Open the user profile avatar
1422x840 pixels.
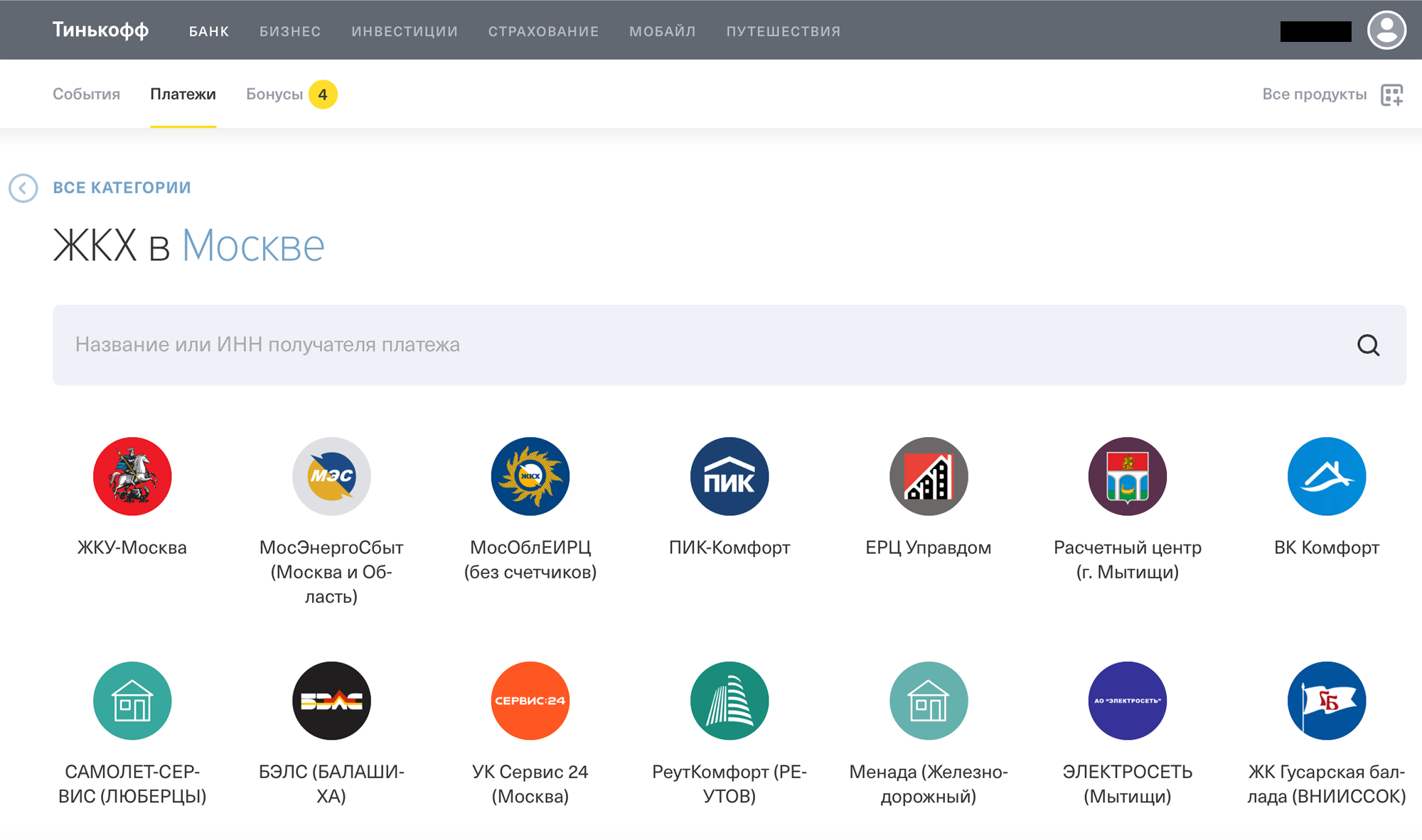[x=1386, y=31]
